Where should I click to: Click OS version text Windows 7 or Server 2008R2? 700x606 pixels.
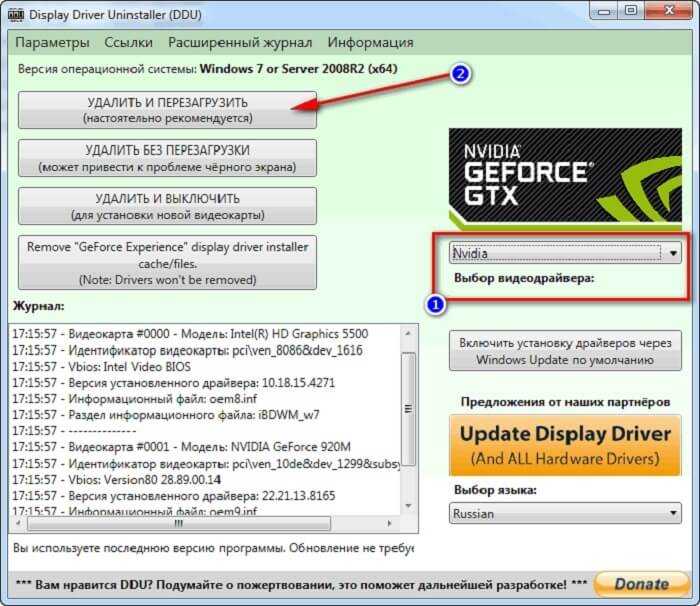298,69
